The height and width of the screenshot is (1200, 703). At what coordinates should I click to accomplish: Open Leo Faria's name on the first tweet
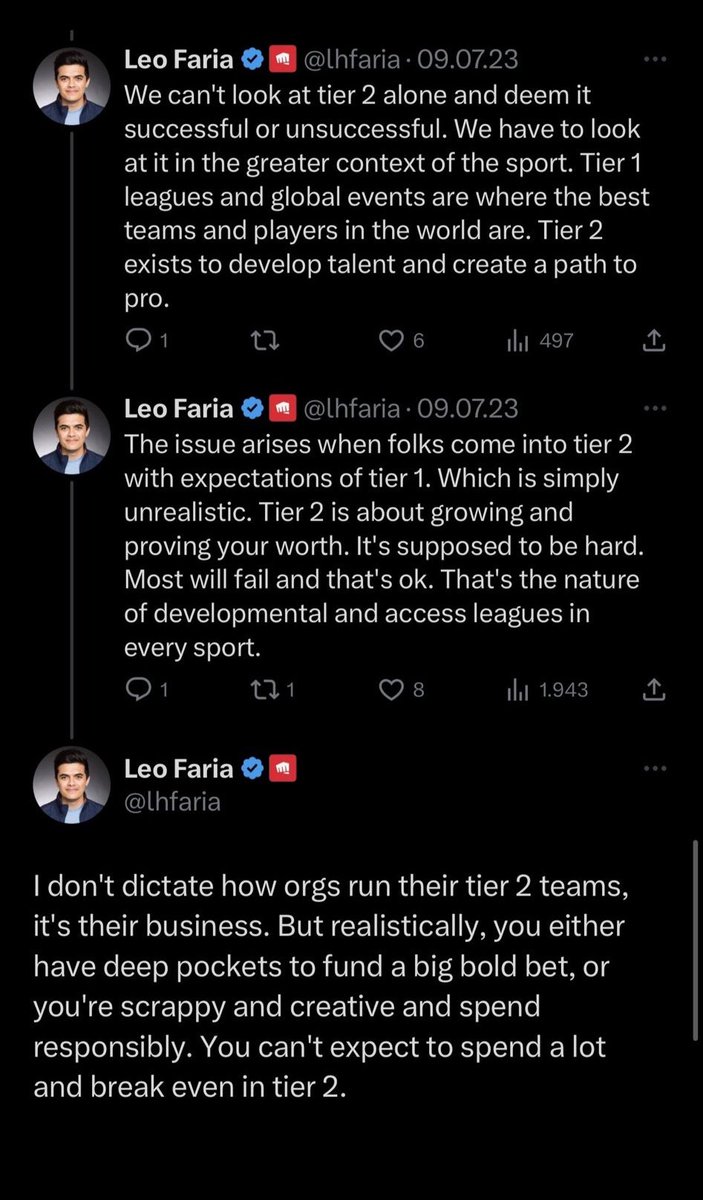(x=179, y=59)
